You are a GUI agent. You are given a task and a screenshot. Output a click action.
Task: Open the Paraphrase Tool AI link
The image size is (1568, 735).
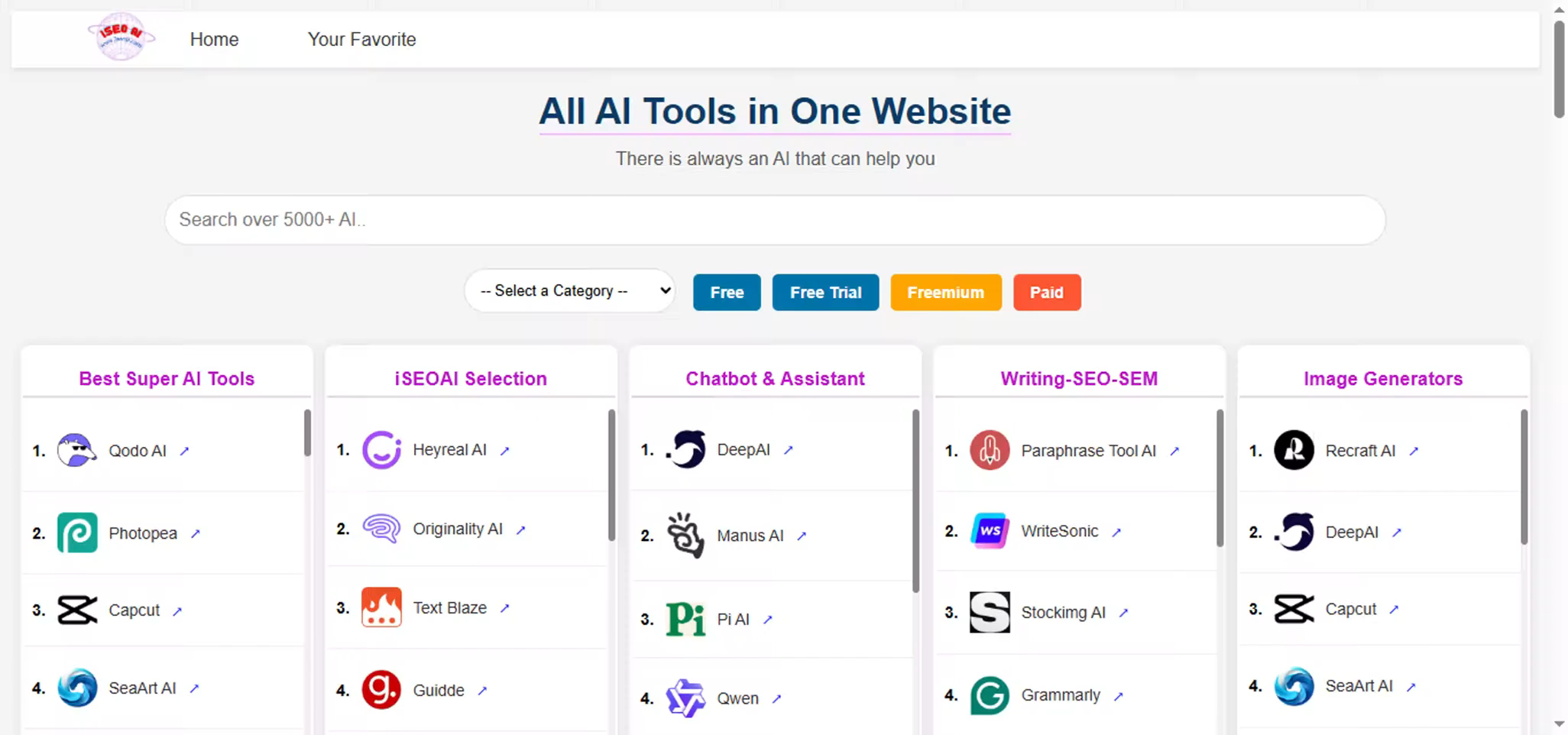1088,451
